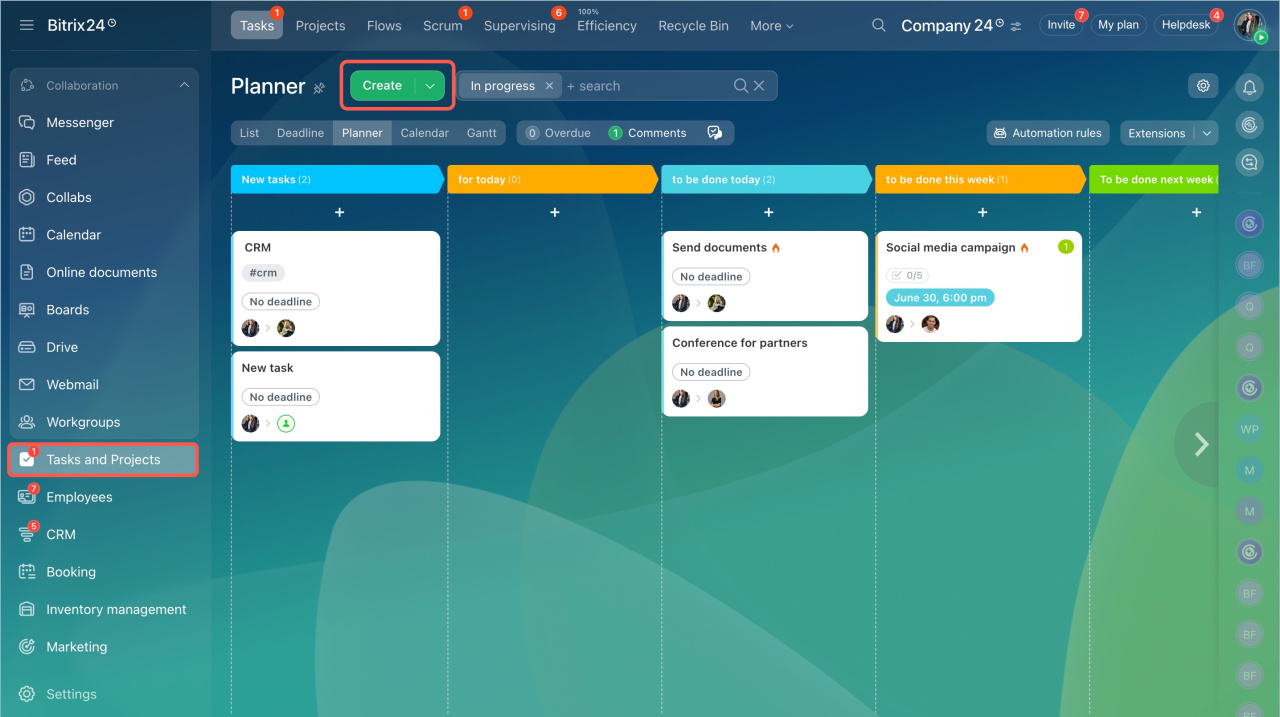This screenshot has height=717, width=1280.
Task: Open the Recycle Bin tab
Action: [693, 26]
